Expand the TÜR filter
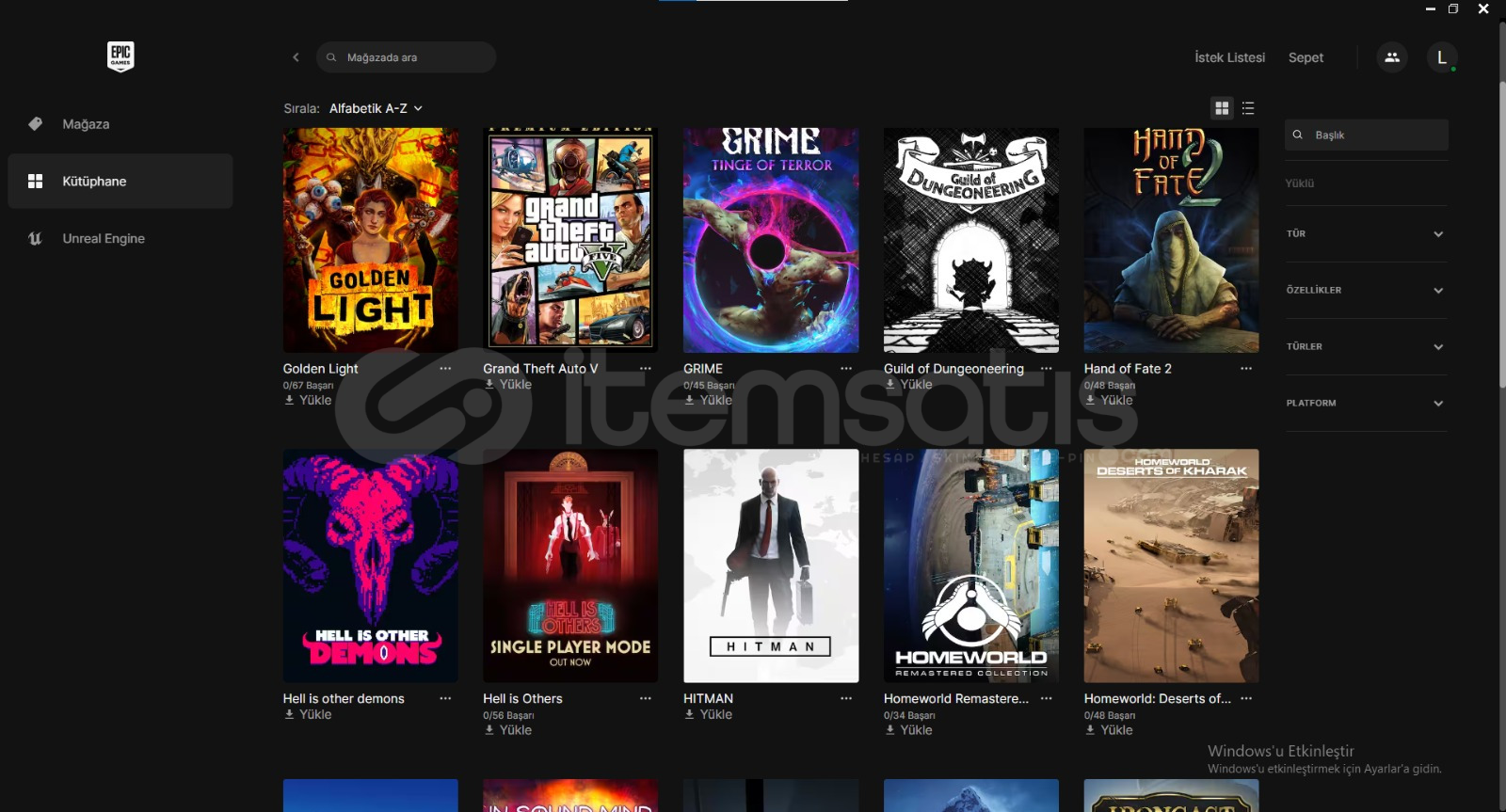 point(1366,233)
